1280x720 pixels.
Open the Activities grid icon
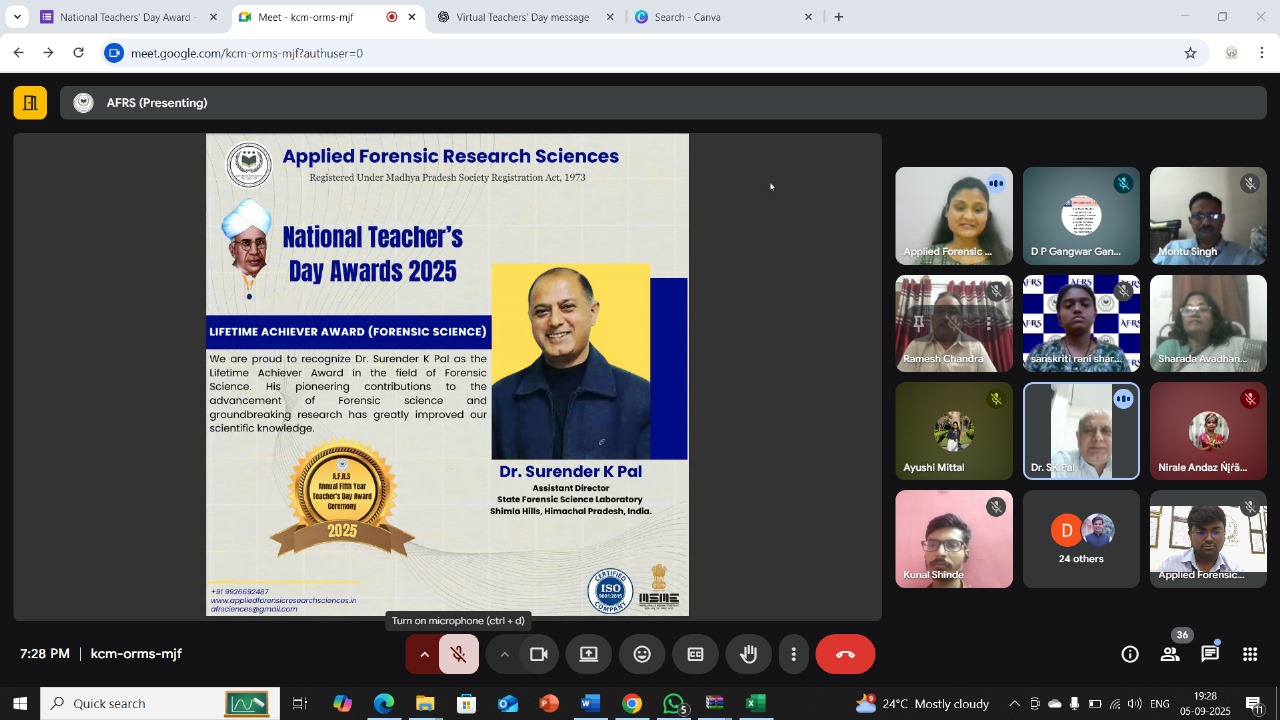[1250, 655]
